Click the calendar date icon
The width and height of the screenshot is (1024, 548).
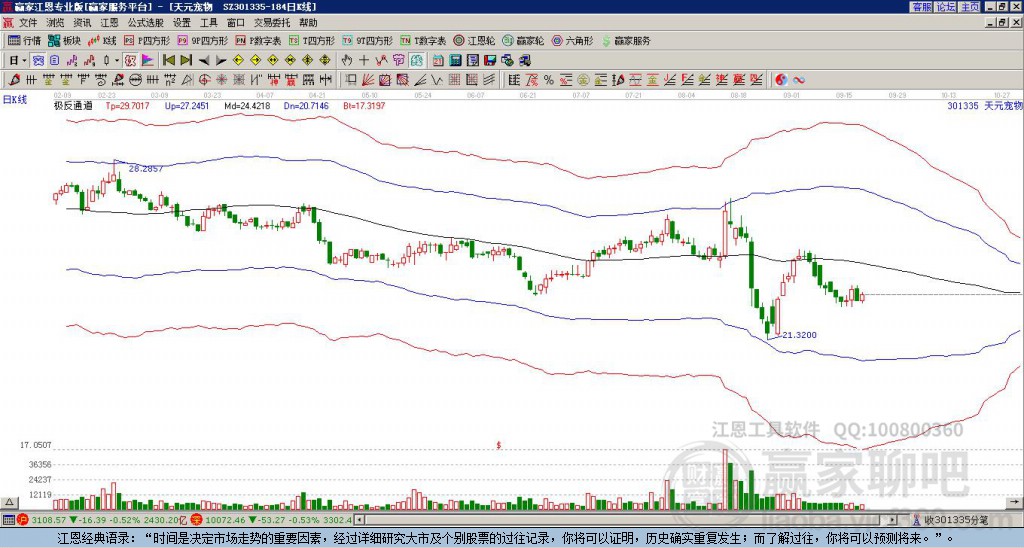(438, 61)
